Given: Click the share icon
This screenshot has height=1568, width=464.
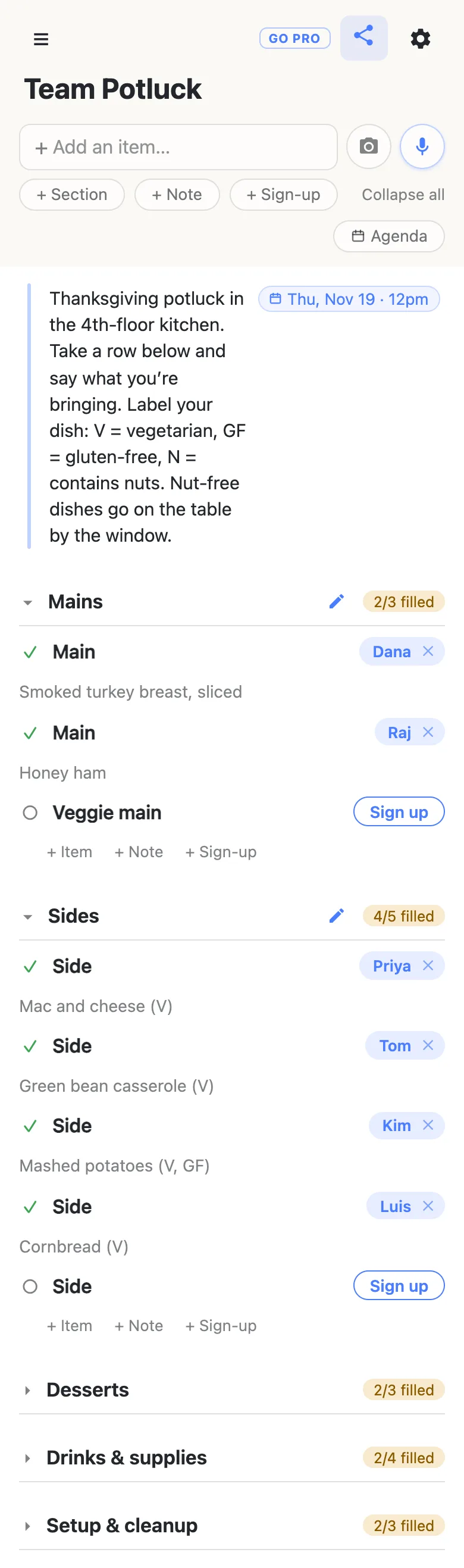Looking at the screenshot, I should tap(363, 38).
